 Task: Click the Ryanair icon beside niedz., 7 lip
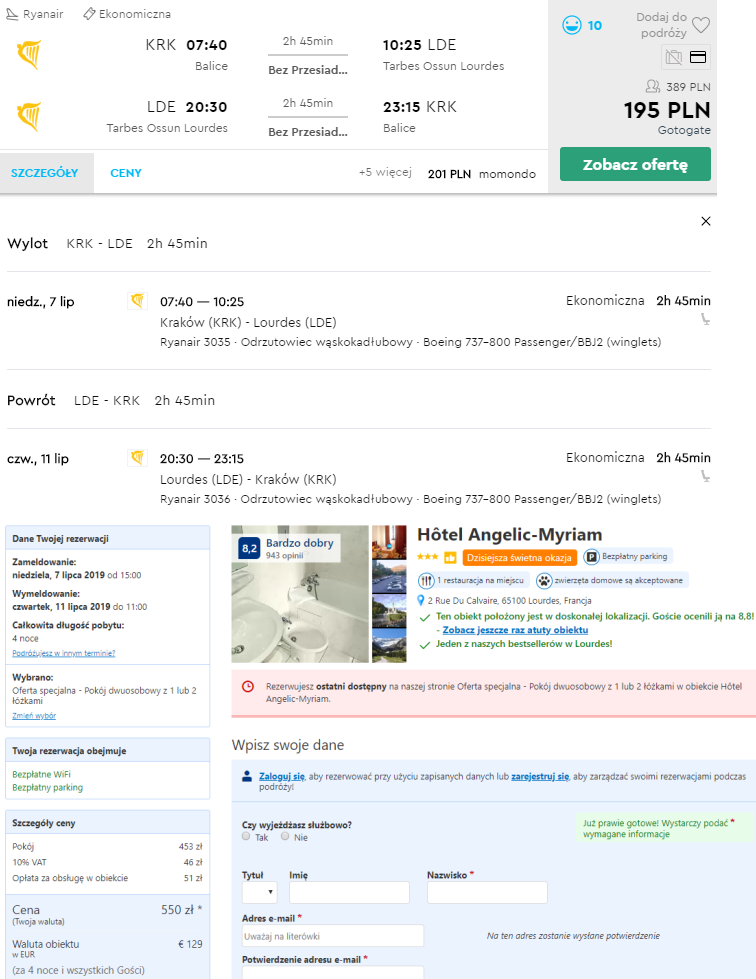coord(137,301)
